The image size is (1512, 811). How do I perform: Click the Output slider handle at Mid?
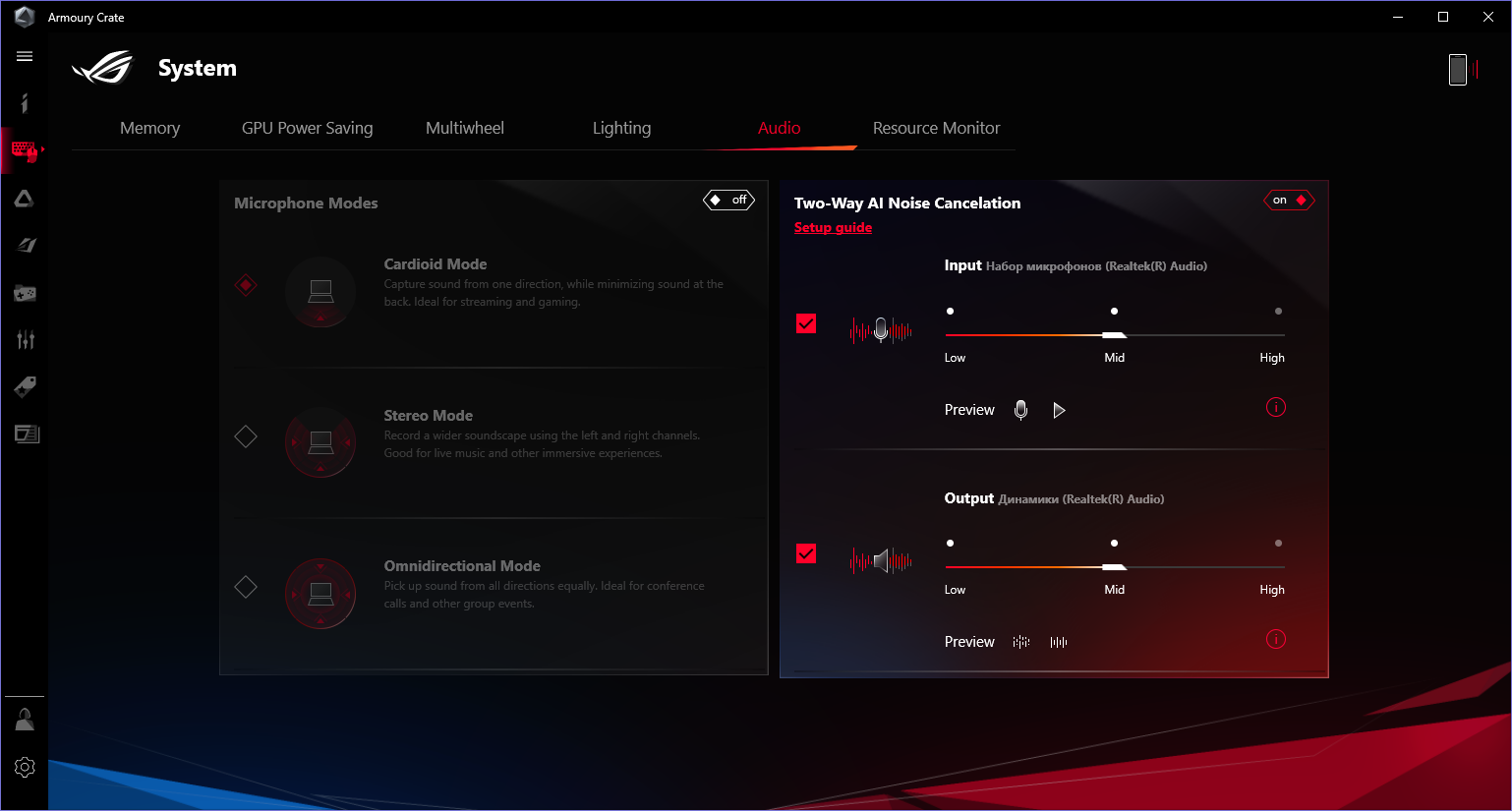[x=1114, y=567]
